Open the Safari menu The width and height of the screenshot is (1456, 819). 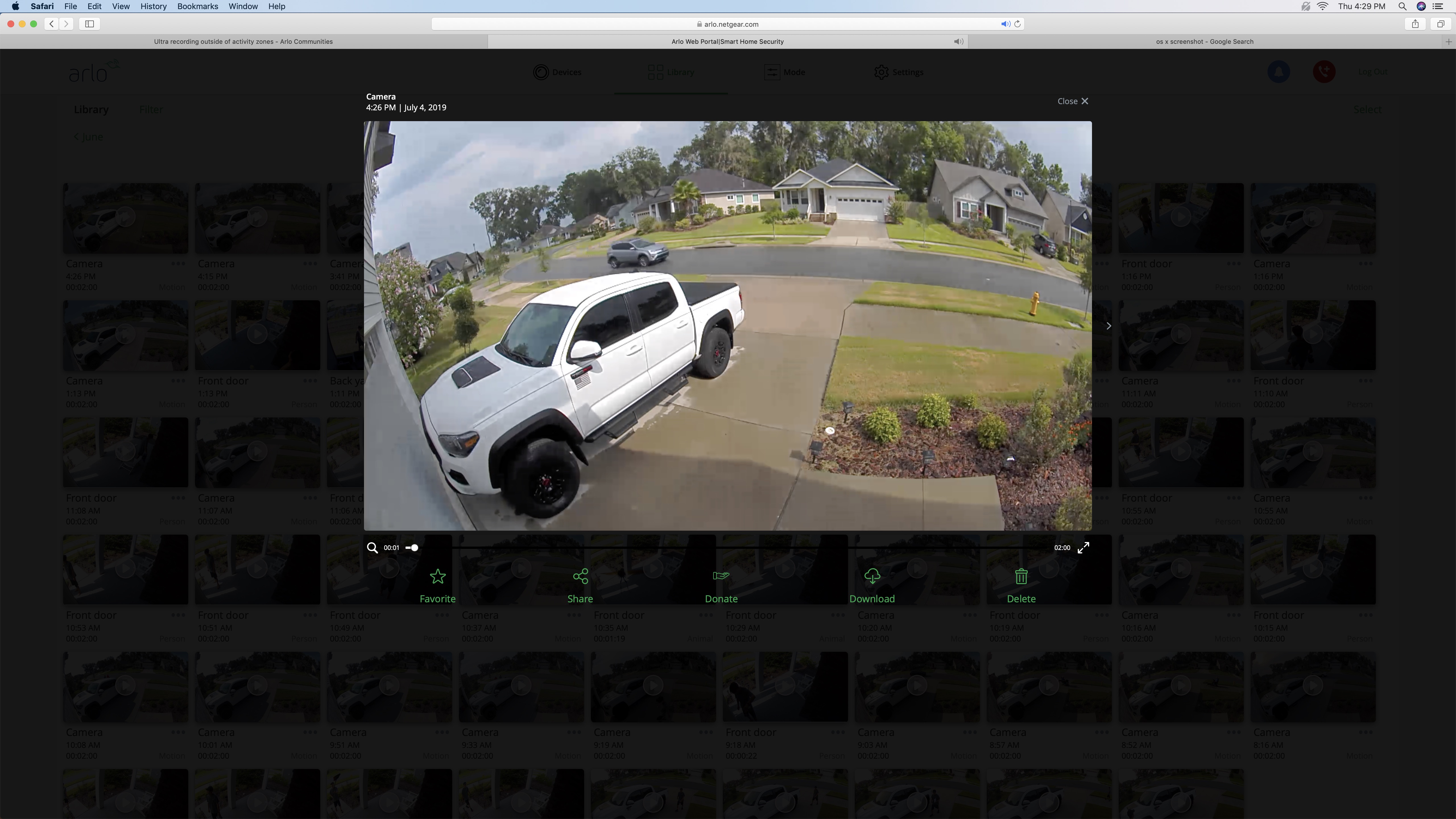pos(42,6)
